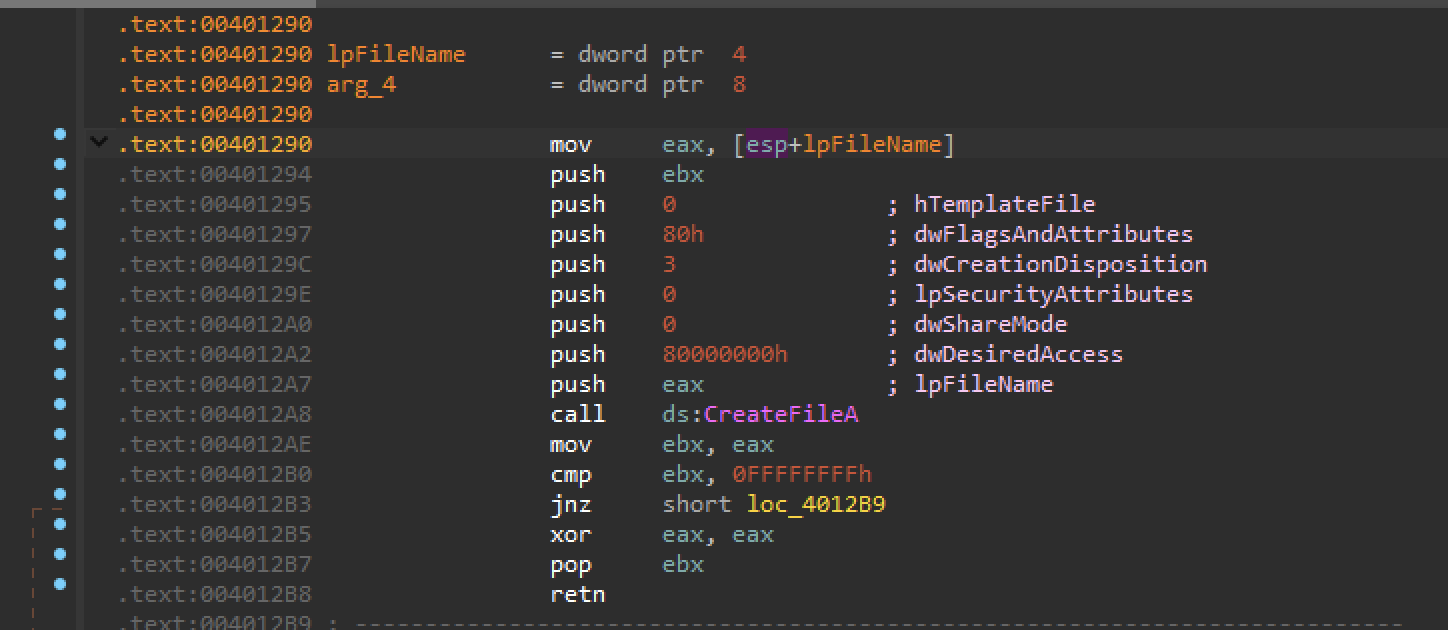Click ebx operand at push 00401294
Image resolution: width=1448 pixels, height=630 pixels.
point(683,174)
